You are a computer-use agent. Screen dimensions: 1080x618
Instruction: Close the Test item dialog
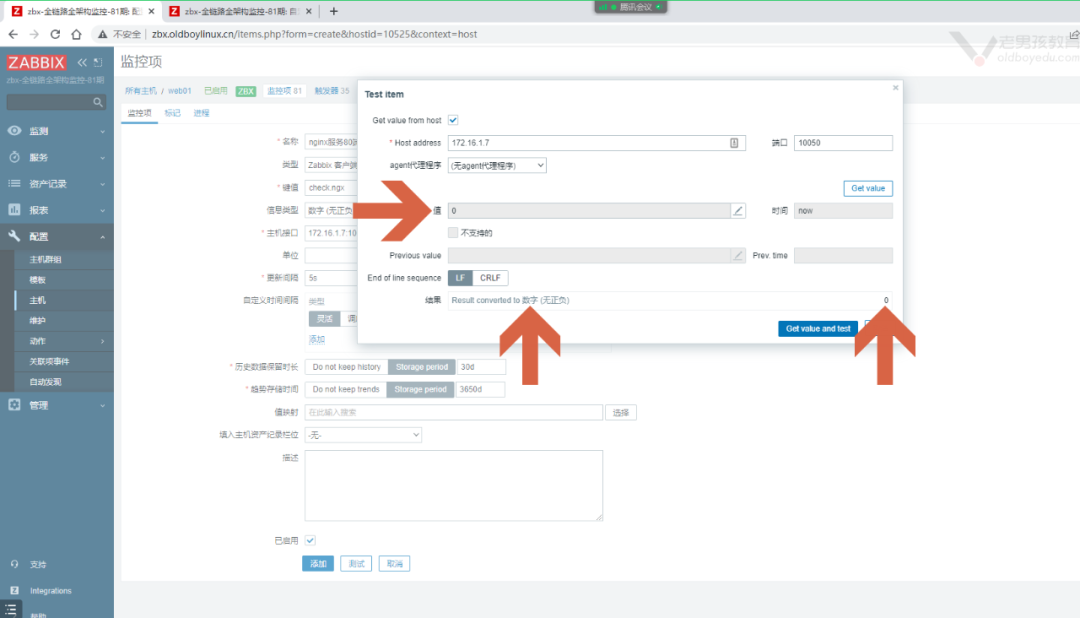pyautogui.click(x=895, y=87)
